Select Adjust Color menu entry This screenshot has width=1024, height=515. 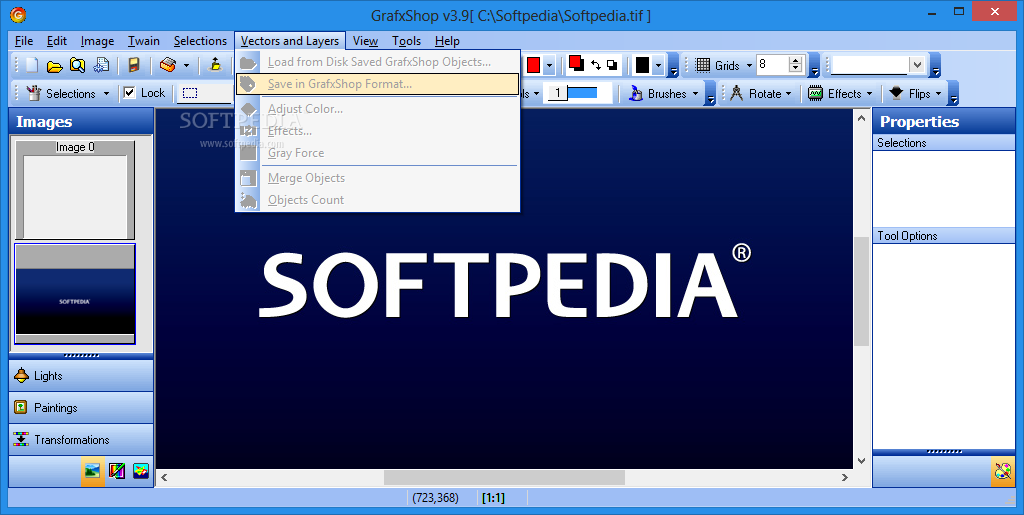[377, 108]
